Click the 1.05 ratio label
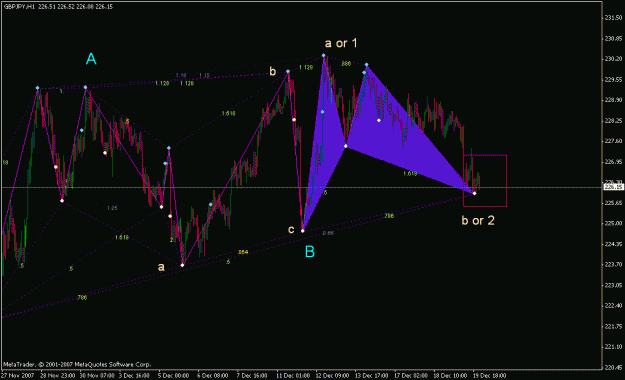625x380 pixels. 112,208
